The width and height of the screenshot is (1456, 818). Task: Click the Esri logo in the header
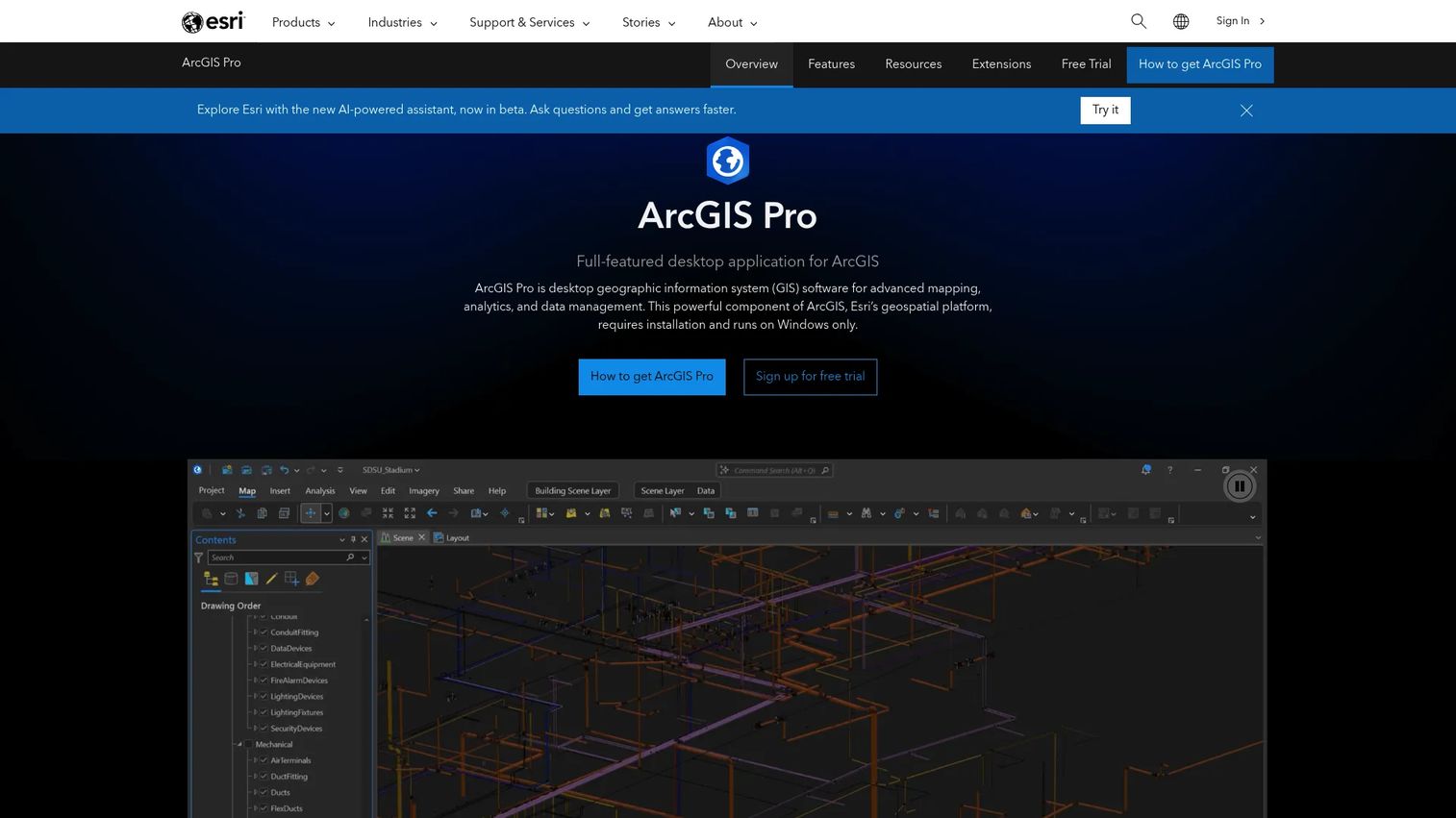tap(213, 21)
